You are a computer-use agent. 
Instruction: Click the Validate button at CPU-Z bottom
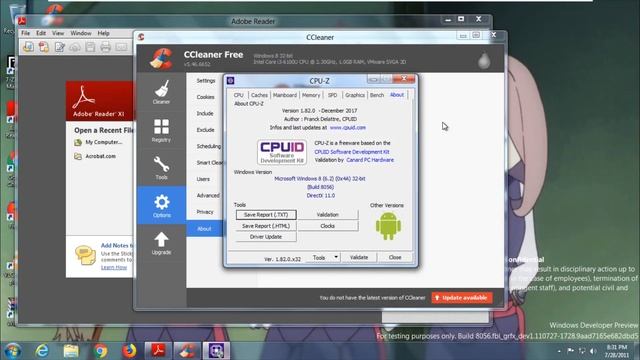[359, 257]
